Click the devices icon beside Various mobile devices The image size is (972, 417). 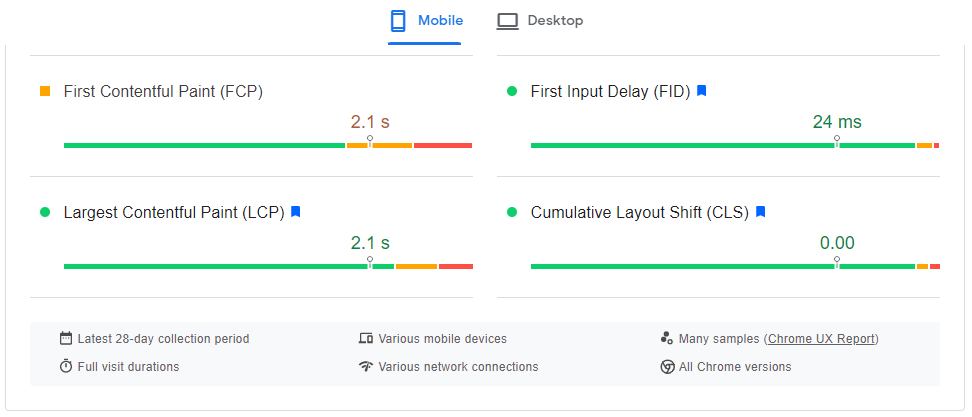tap(366, 339)
